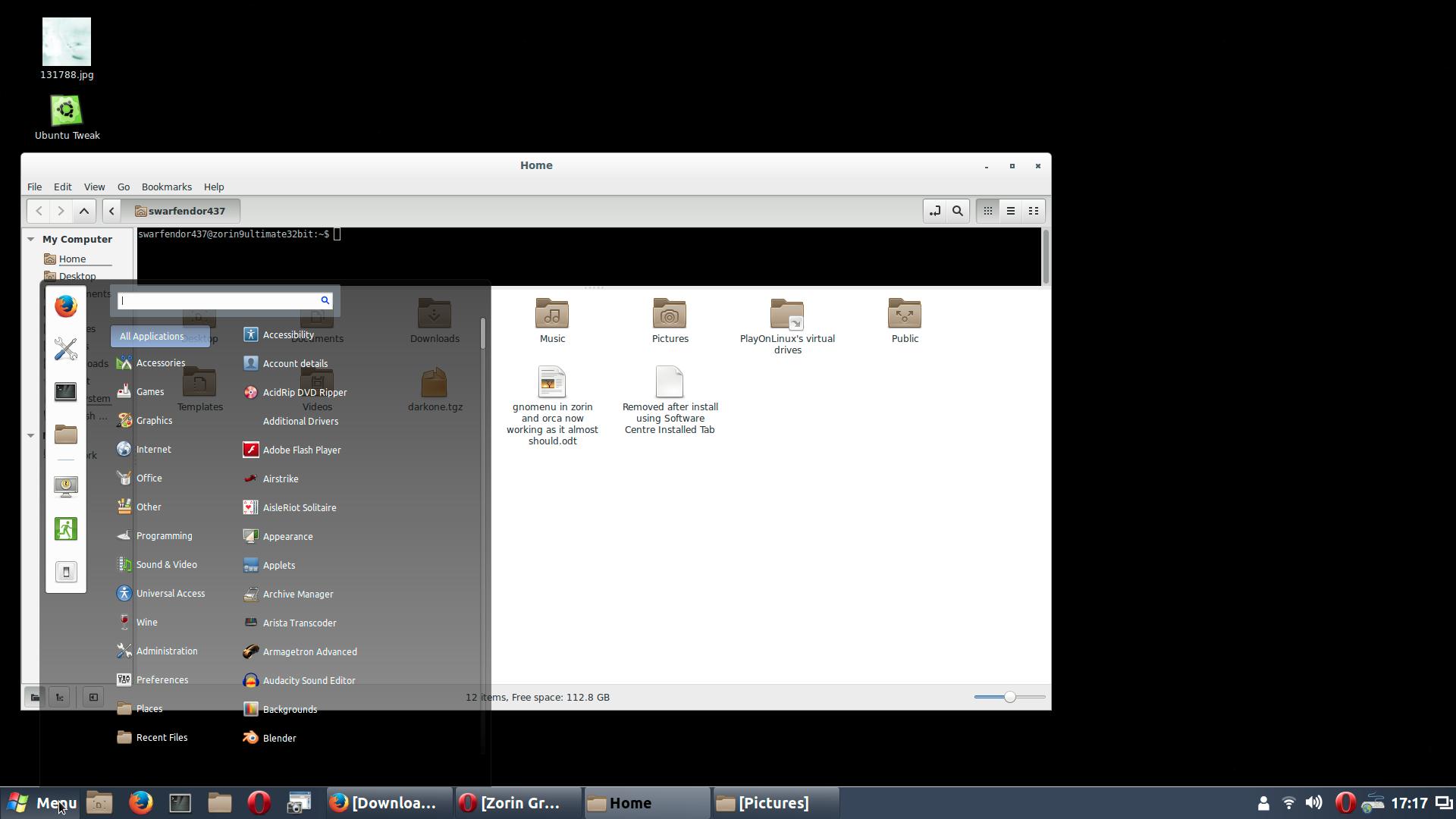
Task: Click the Opera icon in taskbar launcher
Action: click(259, 802)
